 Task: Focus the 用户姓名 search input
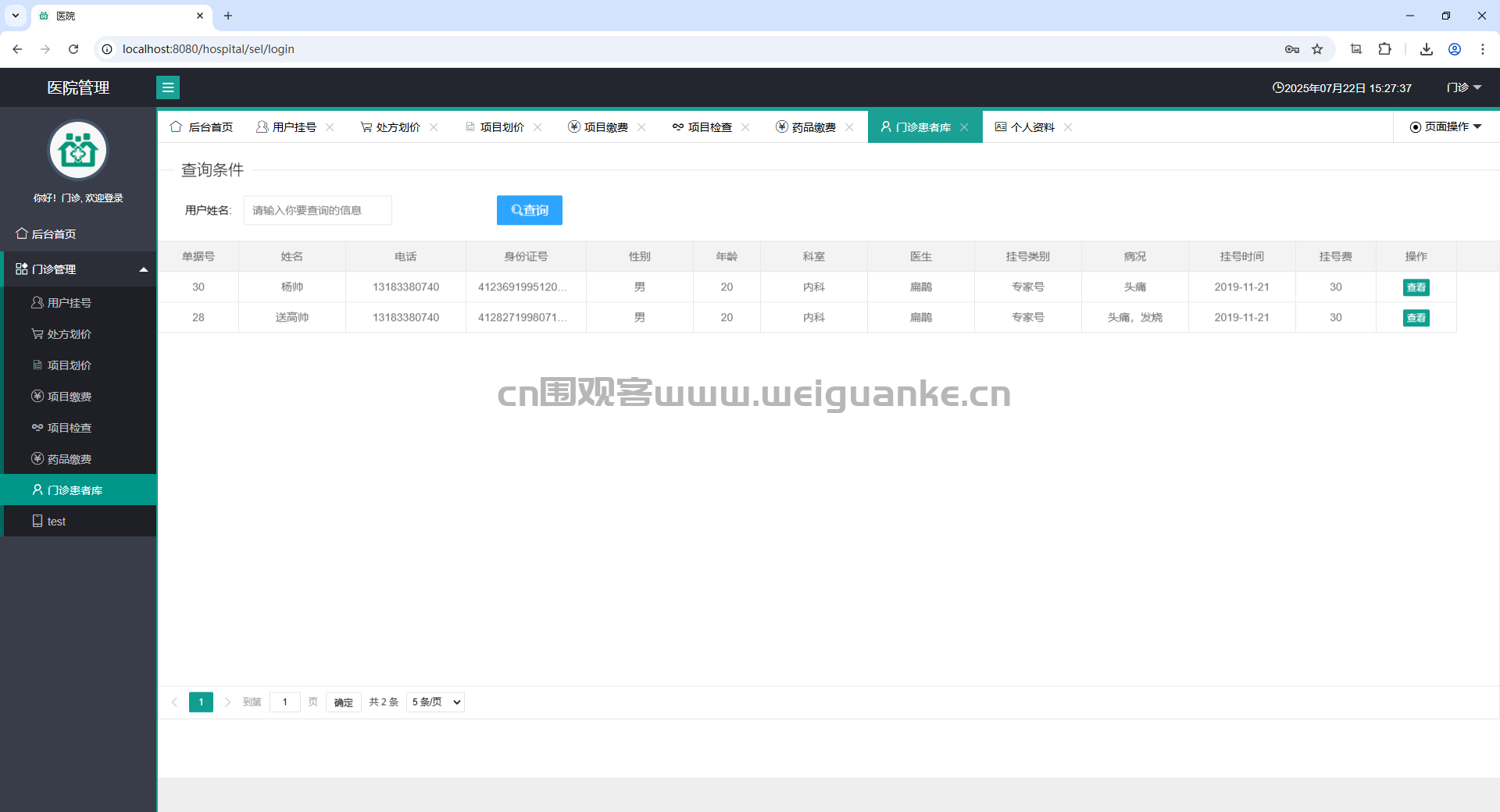coord(318,210)
